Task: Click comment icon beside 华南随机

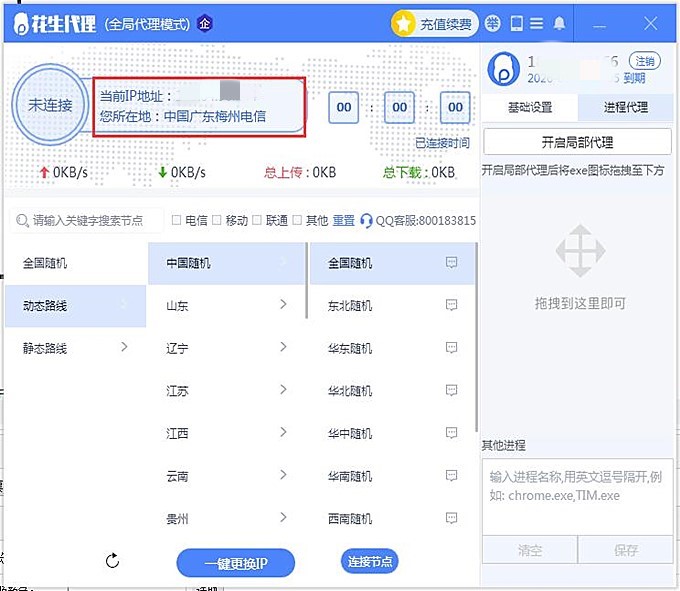Action: 451,476
